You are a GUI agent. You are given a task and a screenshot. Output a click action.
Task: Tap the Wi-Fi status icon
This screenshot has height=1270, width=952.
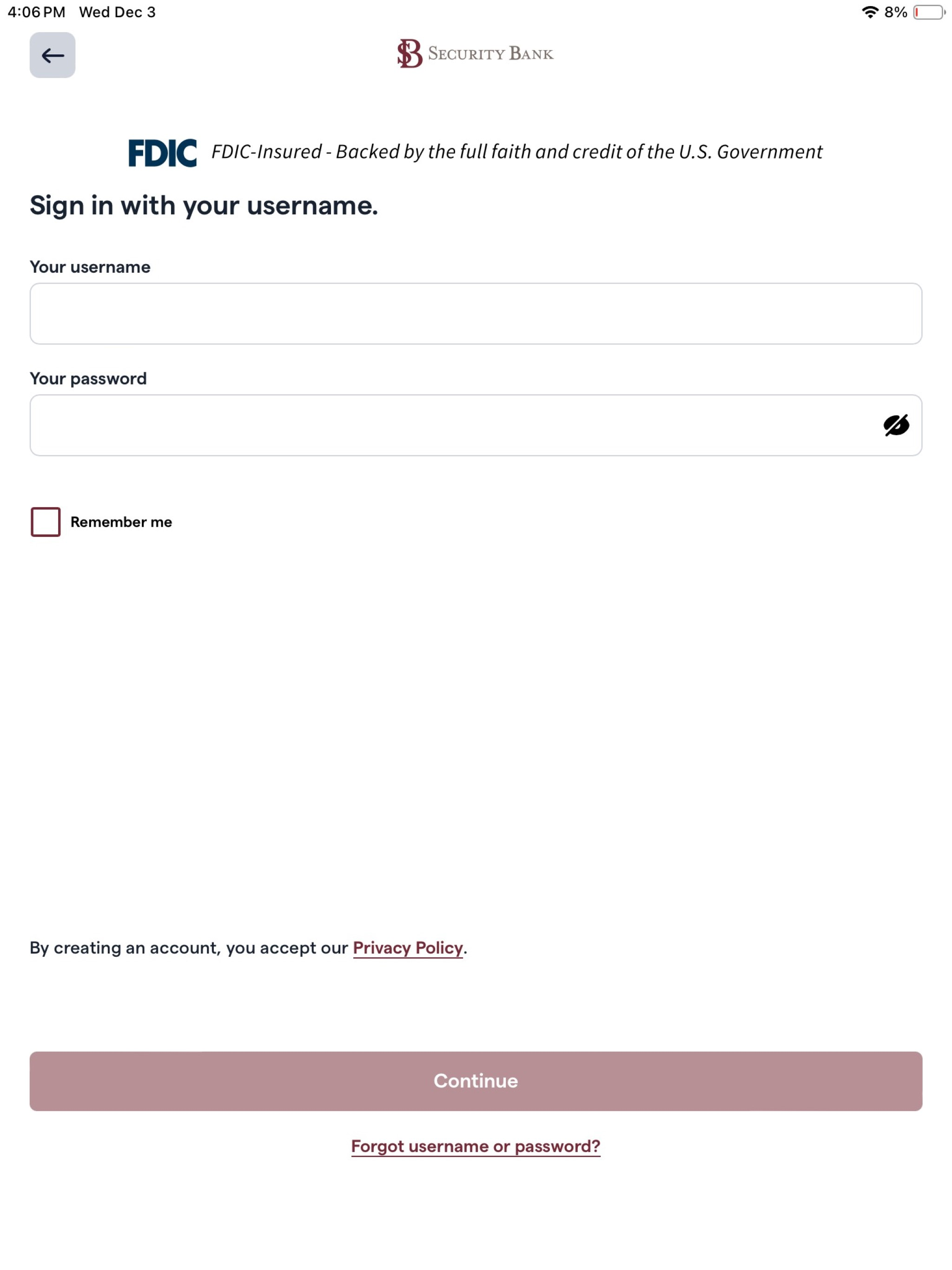pos(870,12)
